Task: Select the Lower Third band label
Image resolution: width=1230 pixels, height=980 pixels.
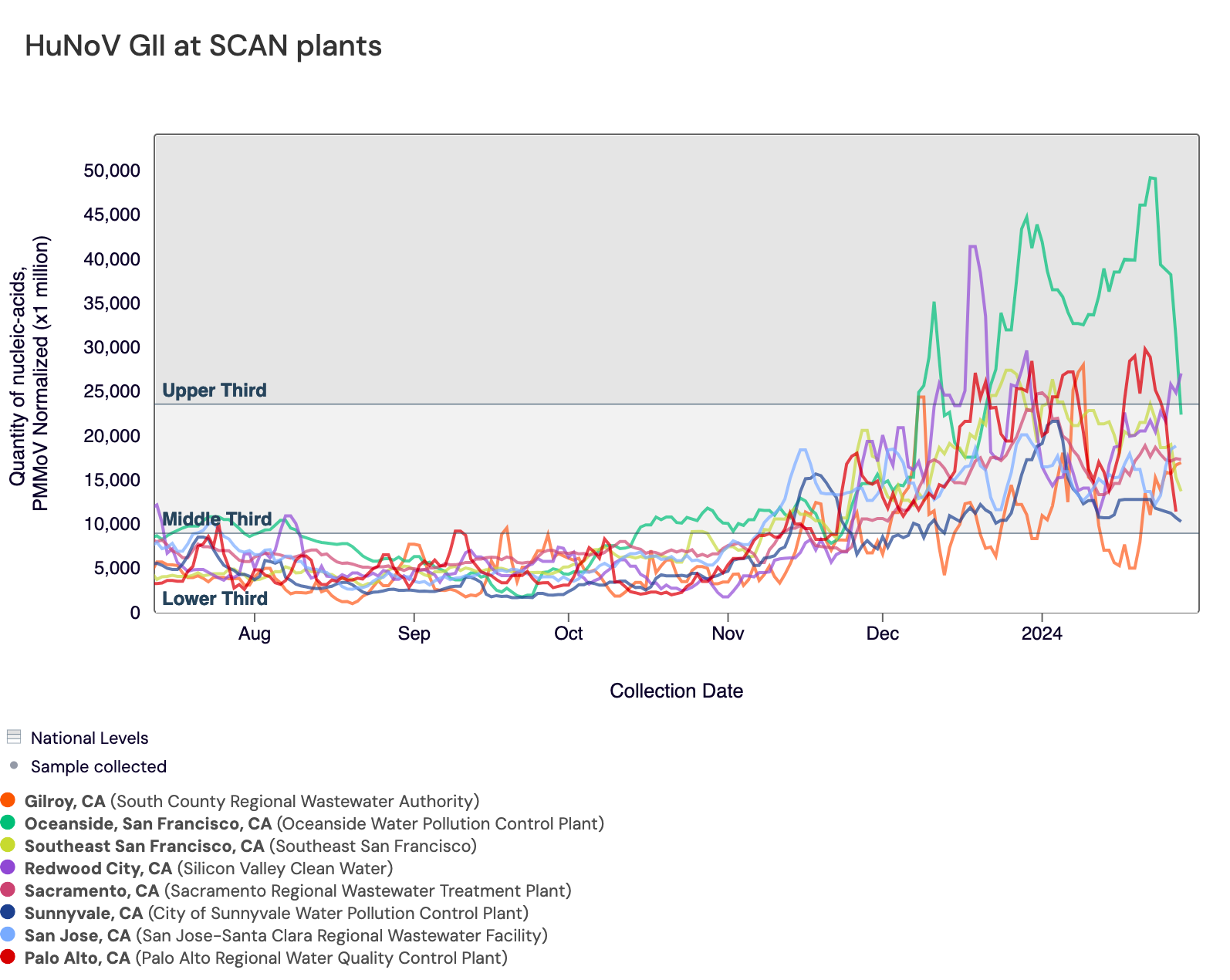Action: tap(215, 599)
